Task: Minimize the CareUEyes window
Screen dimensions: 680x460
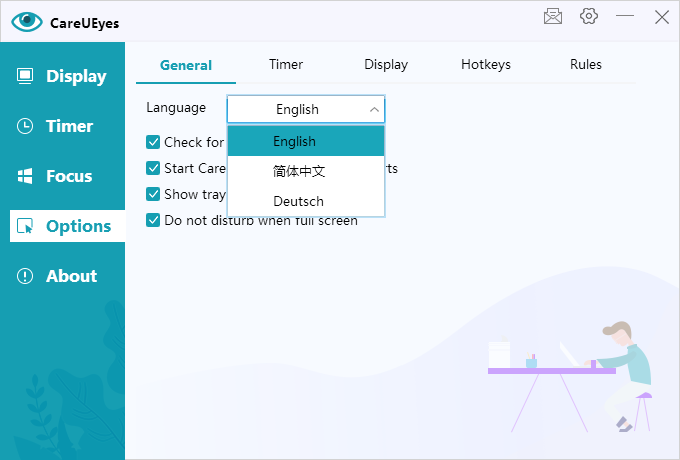Action: point(625,16)
